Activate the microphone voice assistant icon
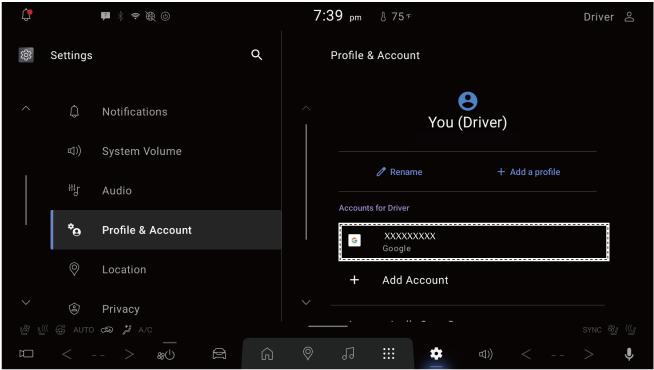This screenshot has height=370, width=654. [629, 354]
